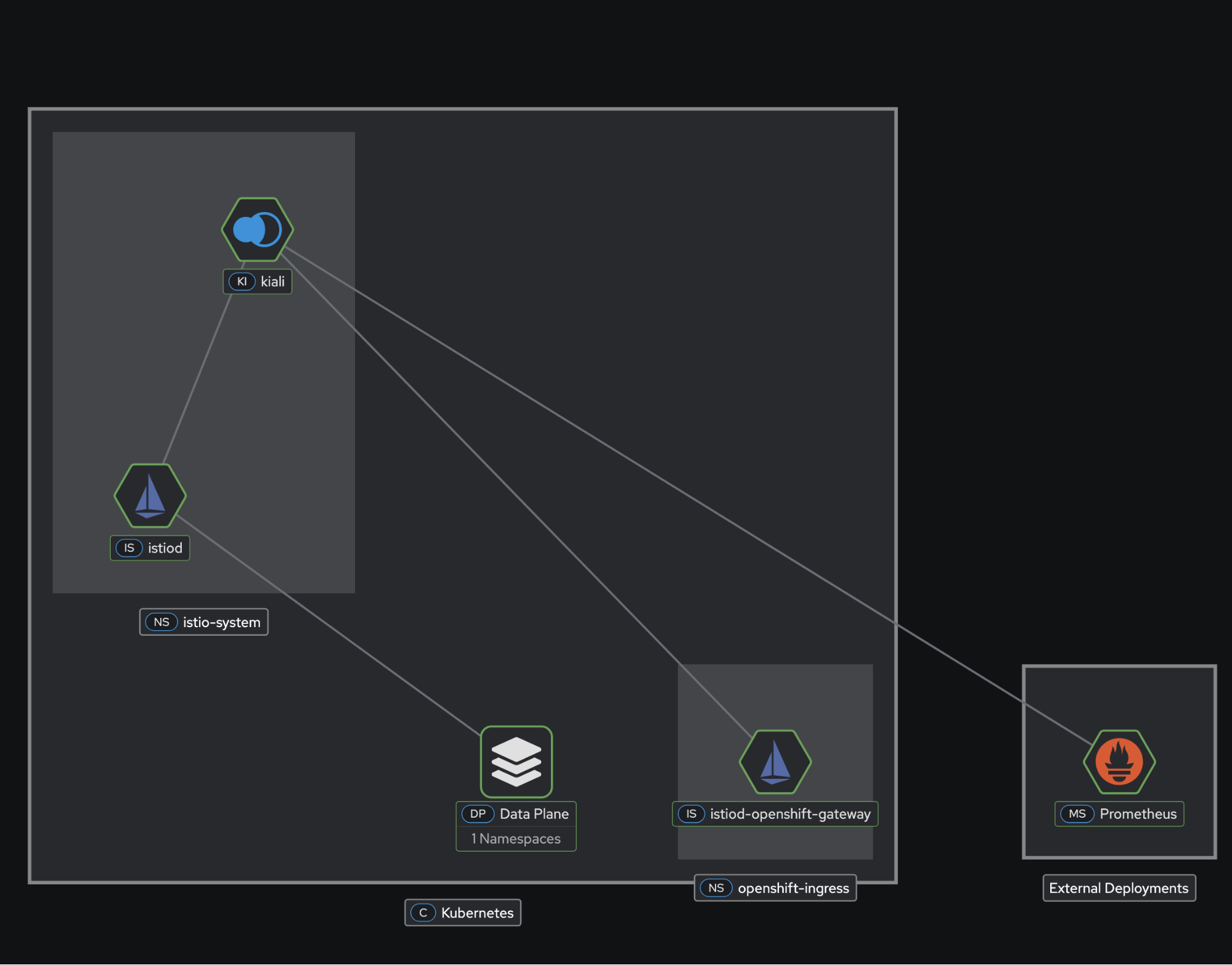Select istiod-openshift-gateway sailboat hexagon
The height and width of the screenshot is (965, 1232).
(x=775, y=762)
